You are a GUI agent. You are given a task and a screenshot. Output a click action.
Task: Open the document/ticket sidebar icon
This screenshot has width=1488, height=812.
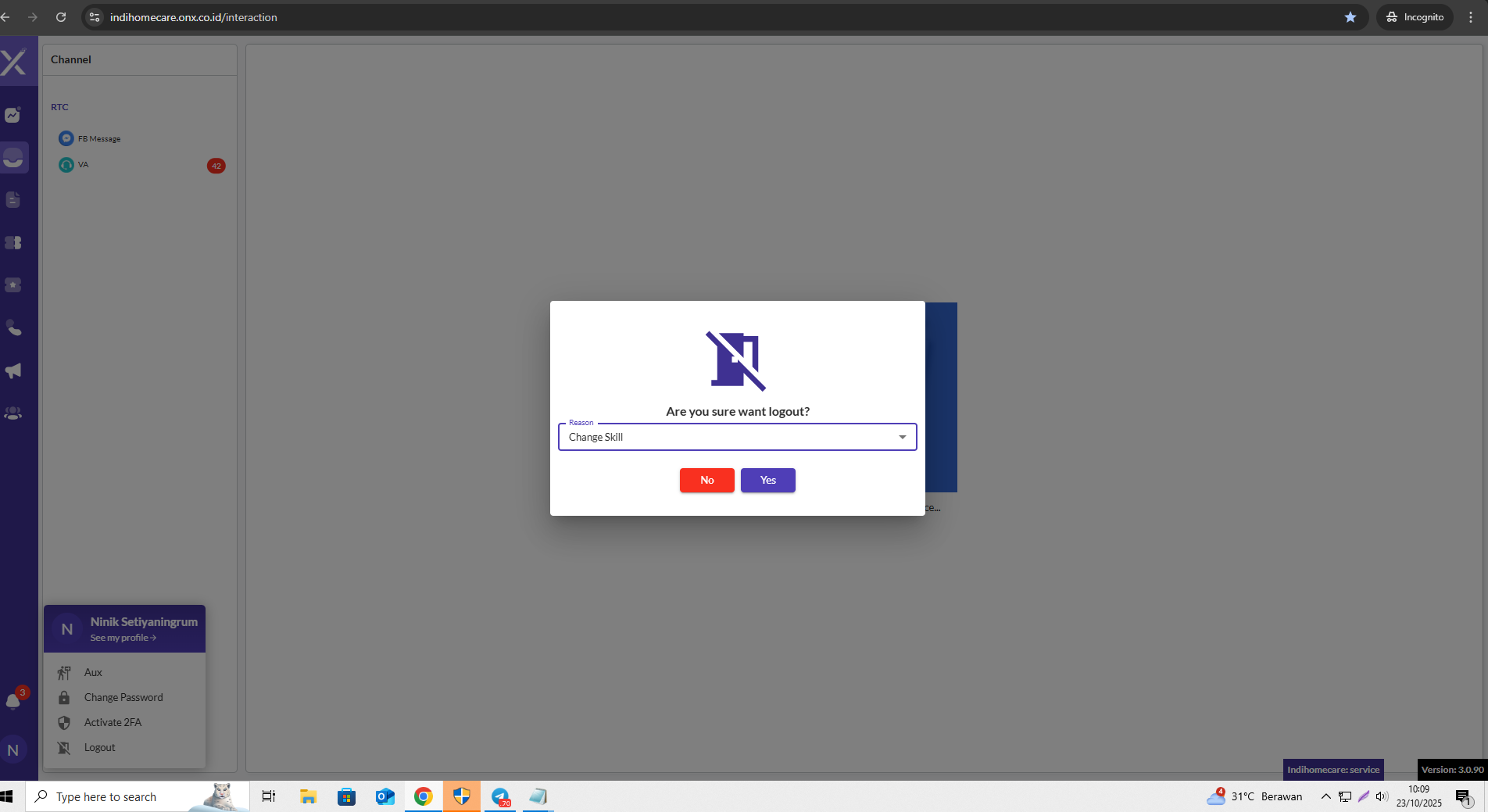(x=13, y=200)
